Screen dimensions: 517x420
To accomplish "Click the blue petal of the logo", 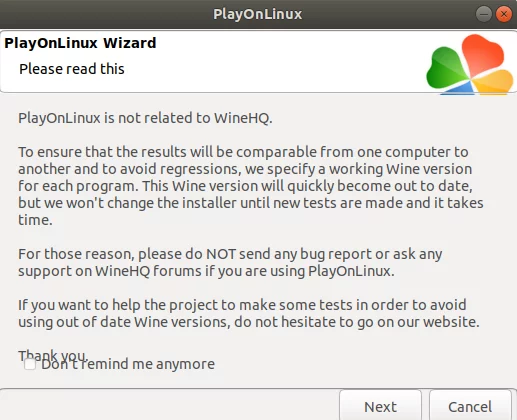I will click(458, 89).
